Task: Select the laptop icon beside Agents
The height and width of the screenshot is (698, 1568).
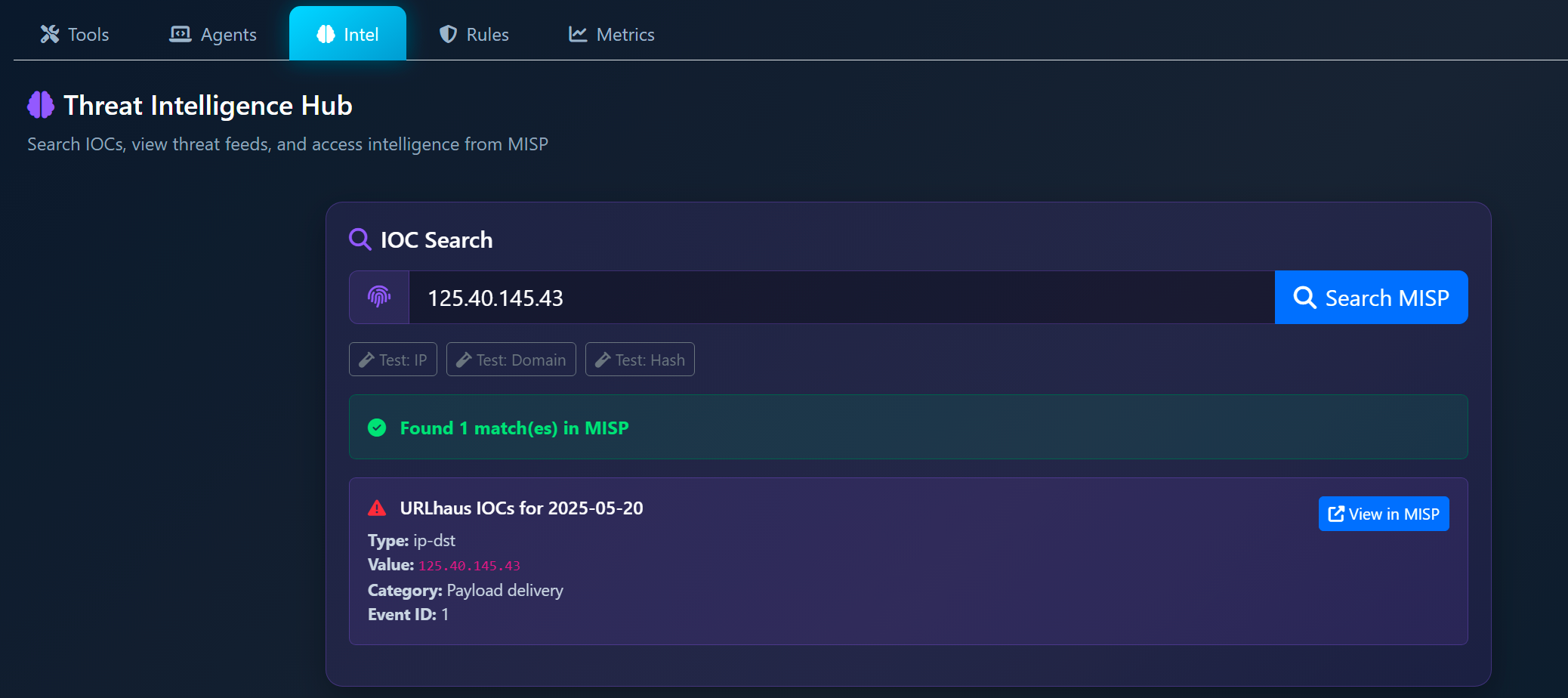Action: point(180,33)
